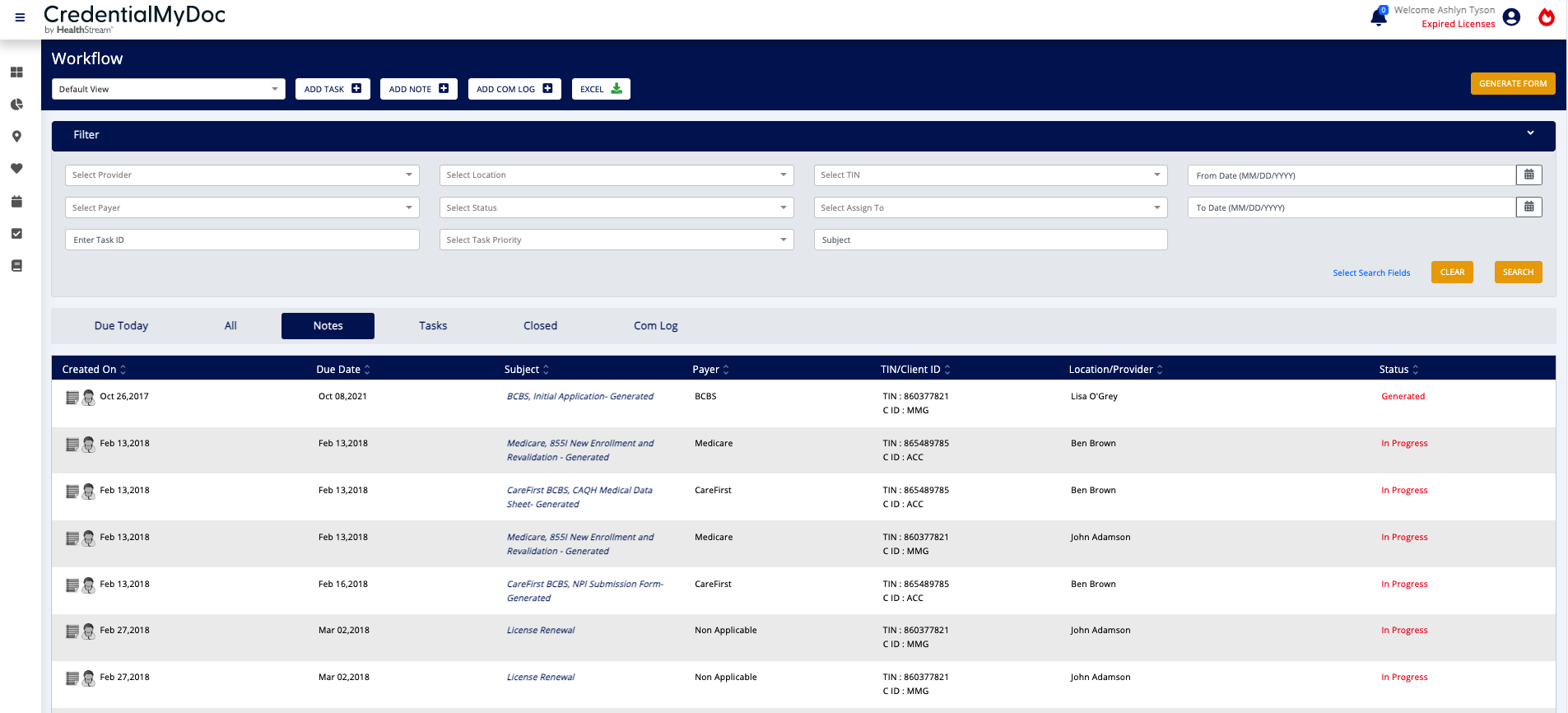The width and height of the screenshot is (1568, 713).
Task: Open the Select TIN dropdown
Action: 990,175
